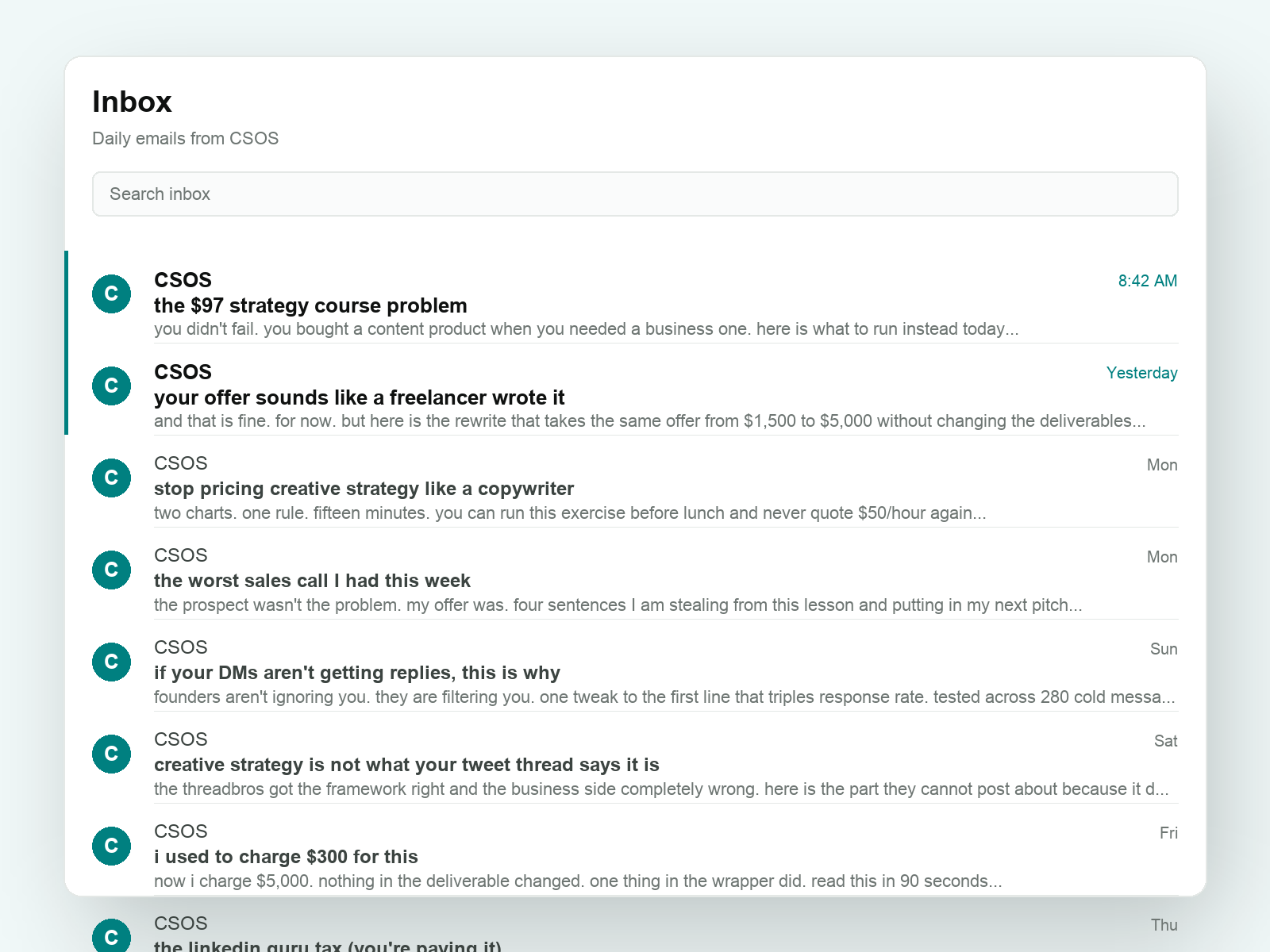Click sender CSOS on the Yesterday email
This screenshot has width=1270, height=952.
(x=183, y=372)
